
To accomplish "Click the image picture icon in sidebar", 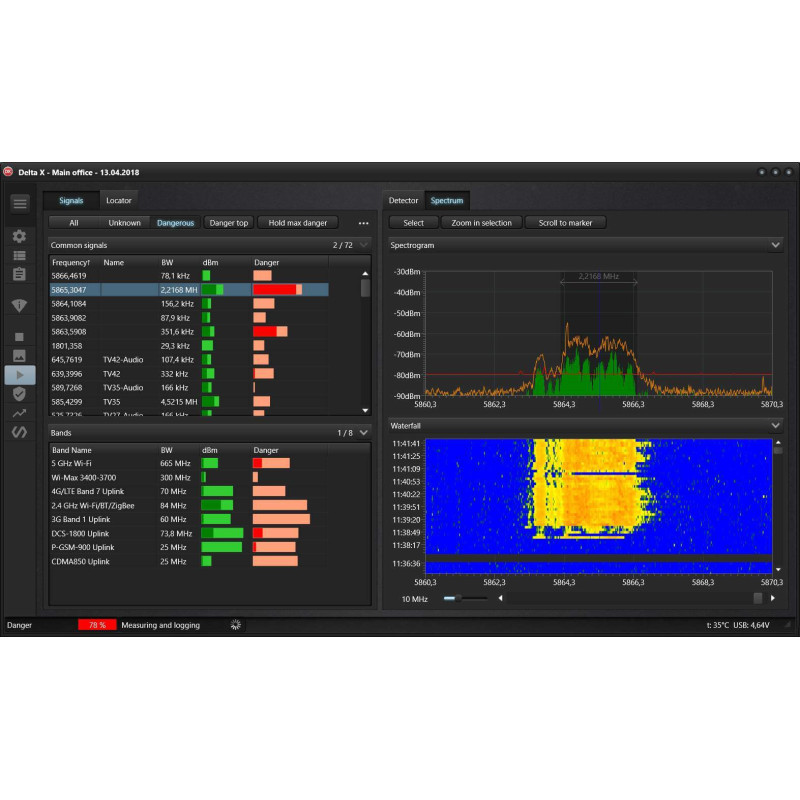I will click(19, 356).
